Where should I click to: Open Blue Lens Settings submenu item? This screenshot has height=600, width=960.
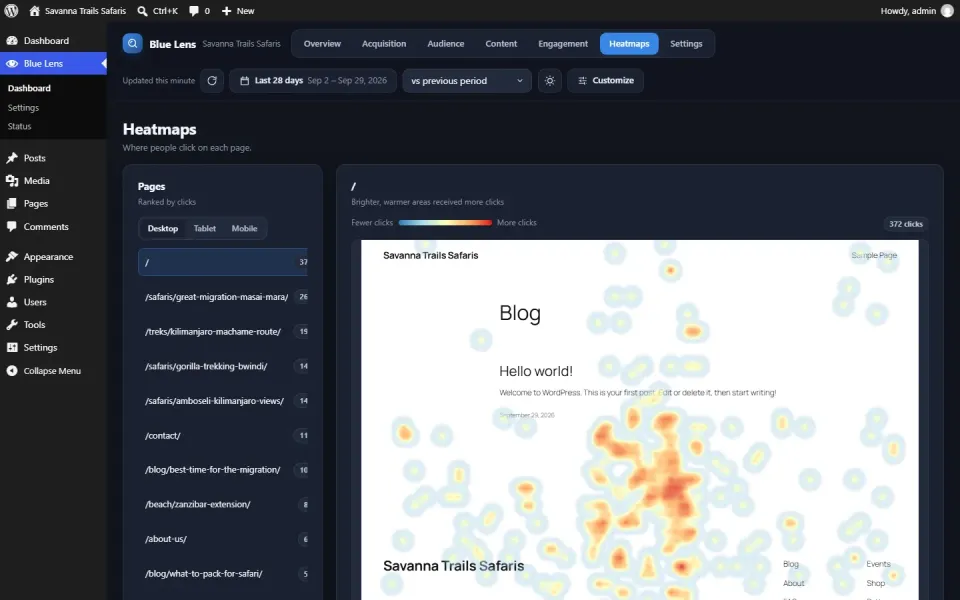23,108
